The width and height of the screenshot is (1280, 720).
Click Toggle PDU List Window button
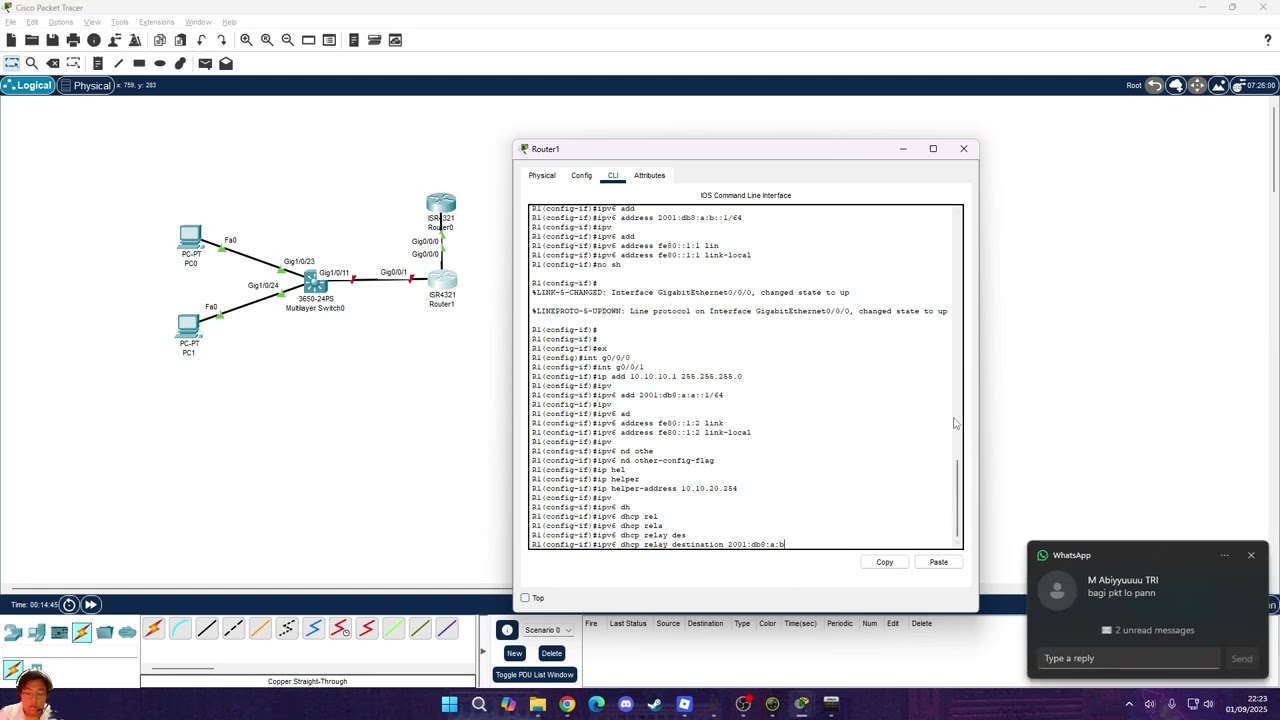(534, 675)
